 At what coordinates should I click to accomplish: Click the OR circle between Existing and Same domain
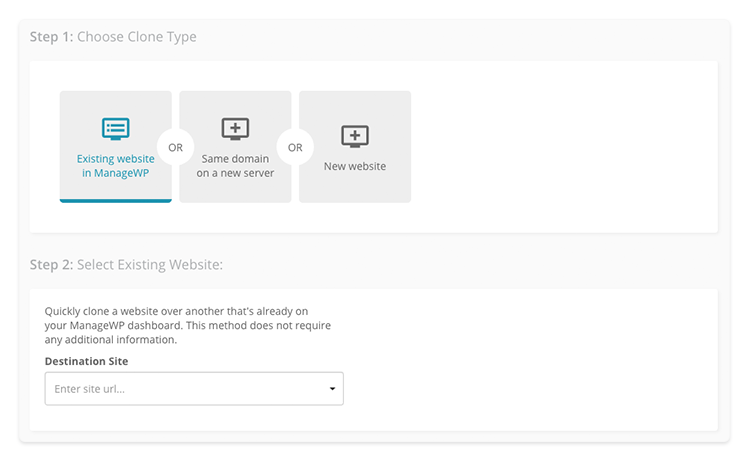click(176, 147)
